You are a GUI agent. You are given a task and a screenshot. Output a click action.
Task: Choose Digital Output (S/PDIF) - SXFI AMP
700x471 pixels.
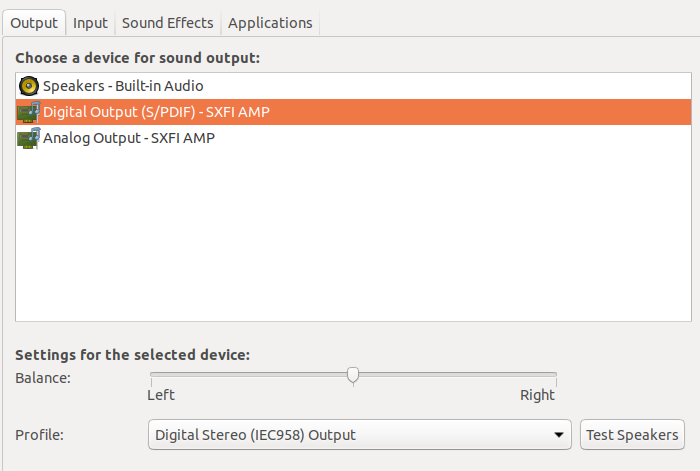click(156, 112)
